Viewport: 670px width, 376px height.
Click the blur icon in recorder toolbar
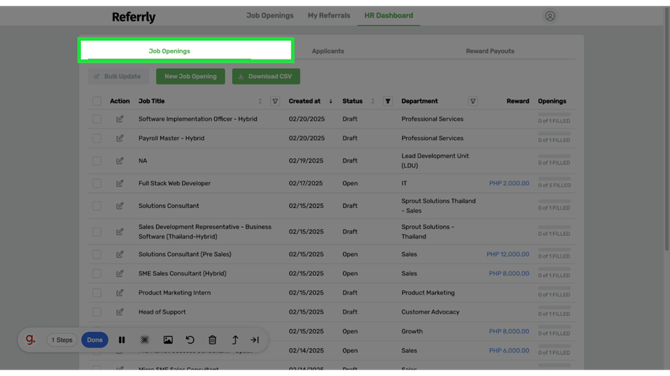point(145,340)
